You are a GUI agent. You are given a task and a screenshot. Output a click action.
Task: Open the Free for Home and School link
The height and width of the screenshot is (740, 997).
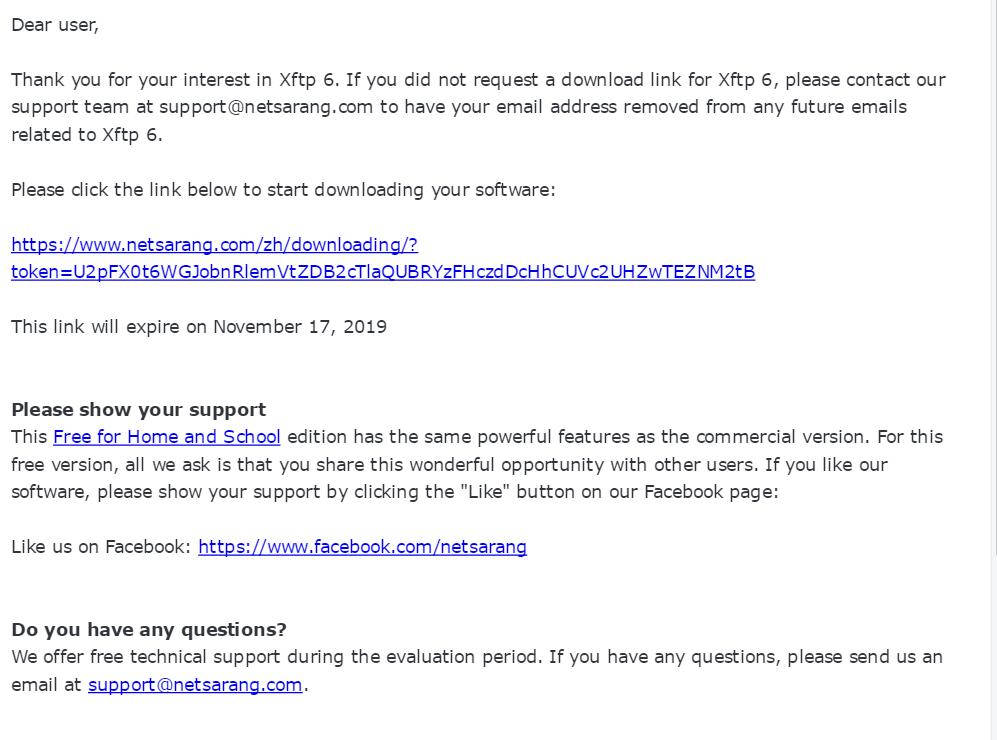tap(167, 437)
